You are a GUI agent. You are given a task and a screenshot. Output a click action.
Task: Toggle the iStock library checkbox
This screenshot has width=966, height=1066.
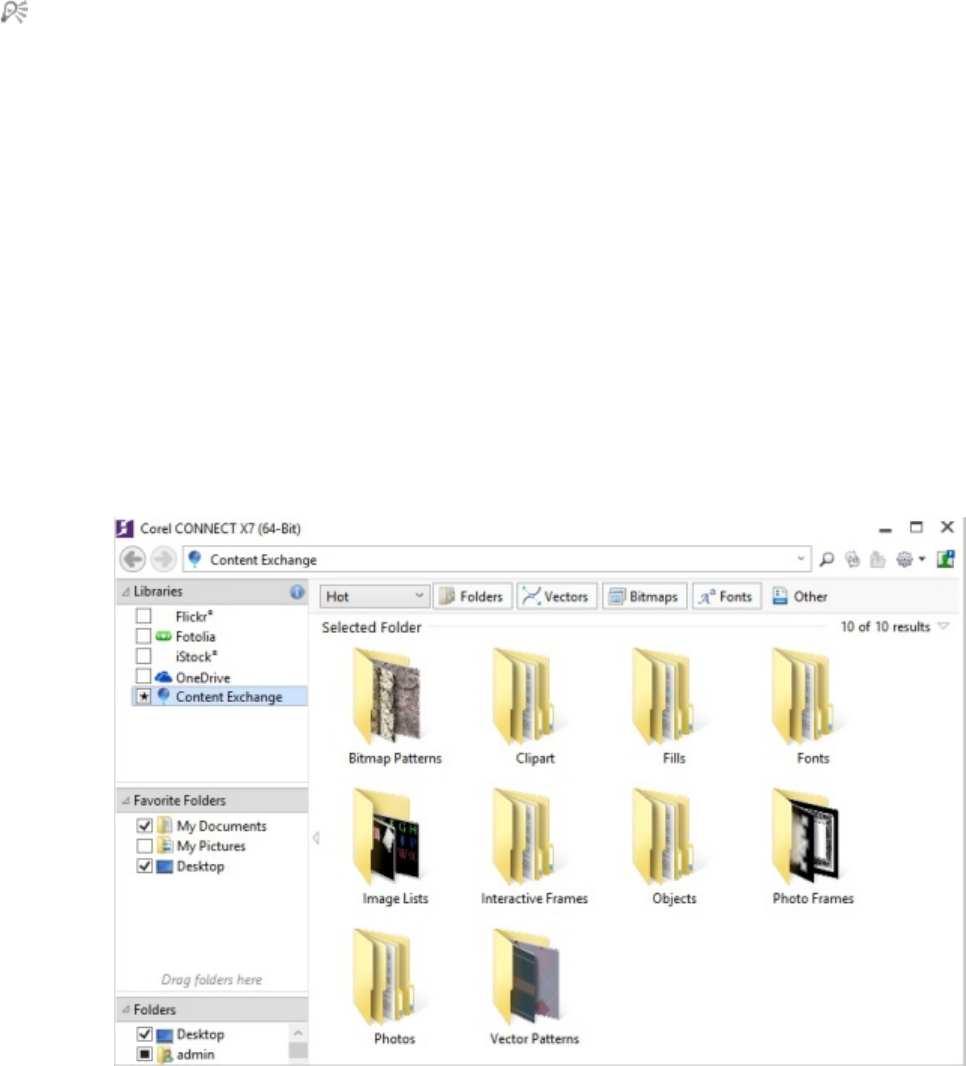[143, 656]
